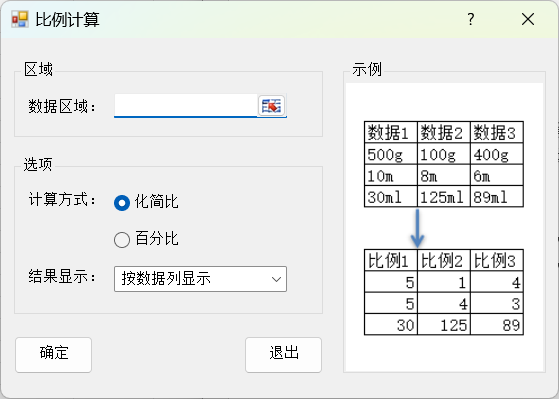Click the 结果显示: label

pyautogui.click(x=62, y=276)
